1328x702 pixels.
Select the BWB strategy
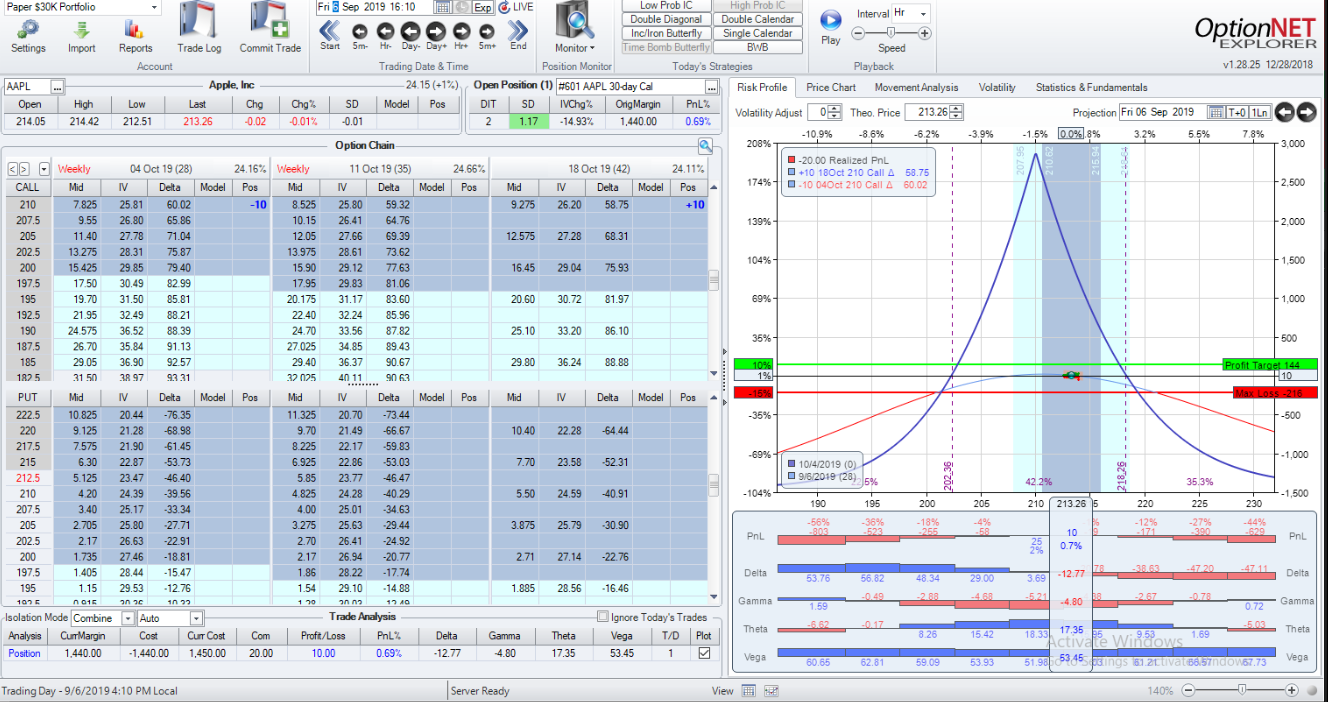point(758,47)
